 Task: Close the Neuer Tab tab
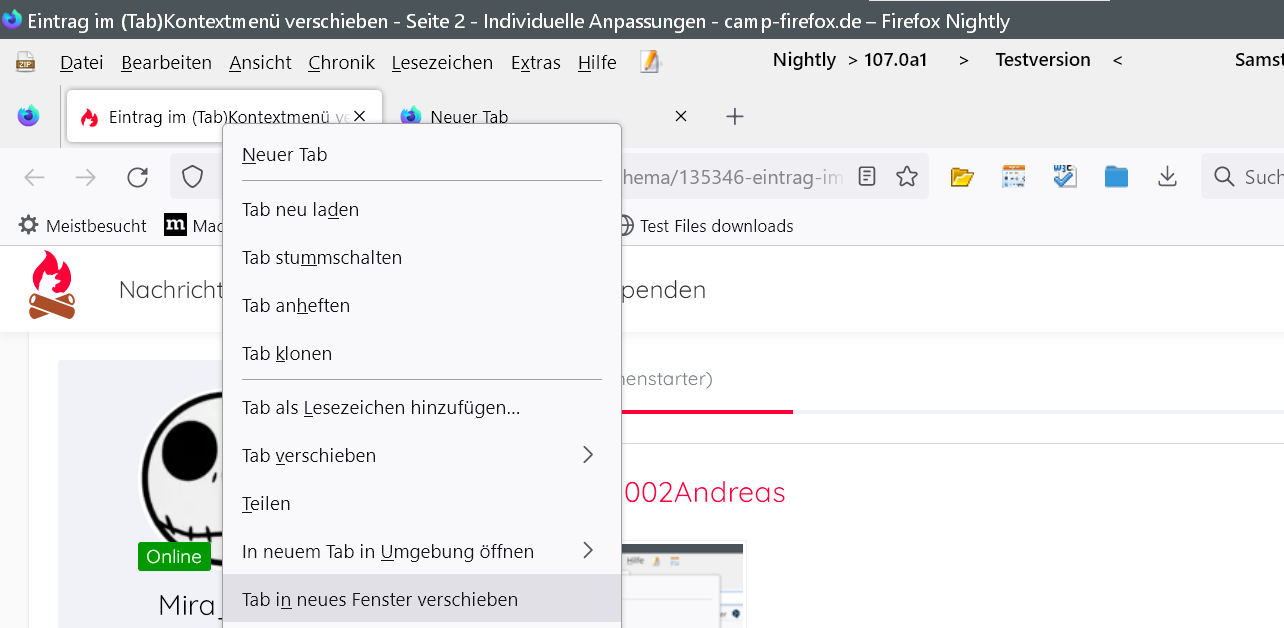tap(681, 116)
